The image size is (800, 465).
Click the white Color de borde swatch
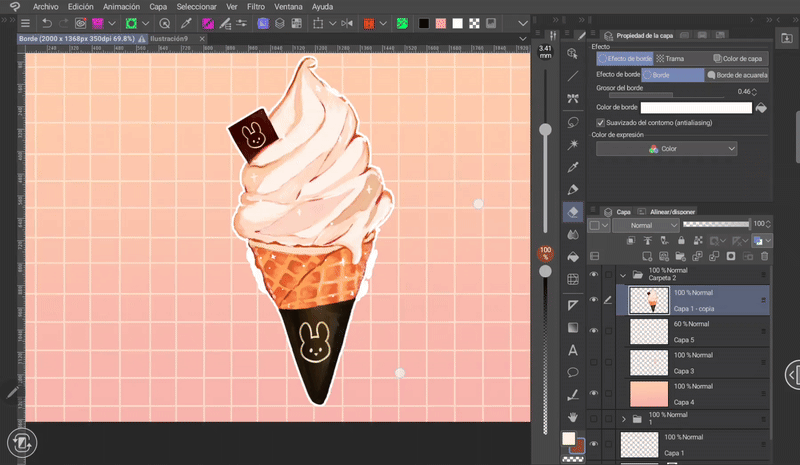[695, 107]
